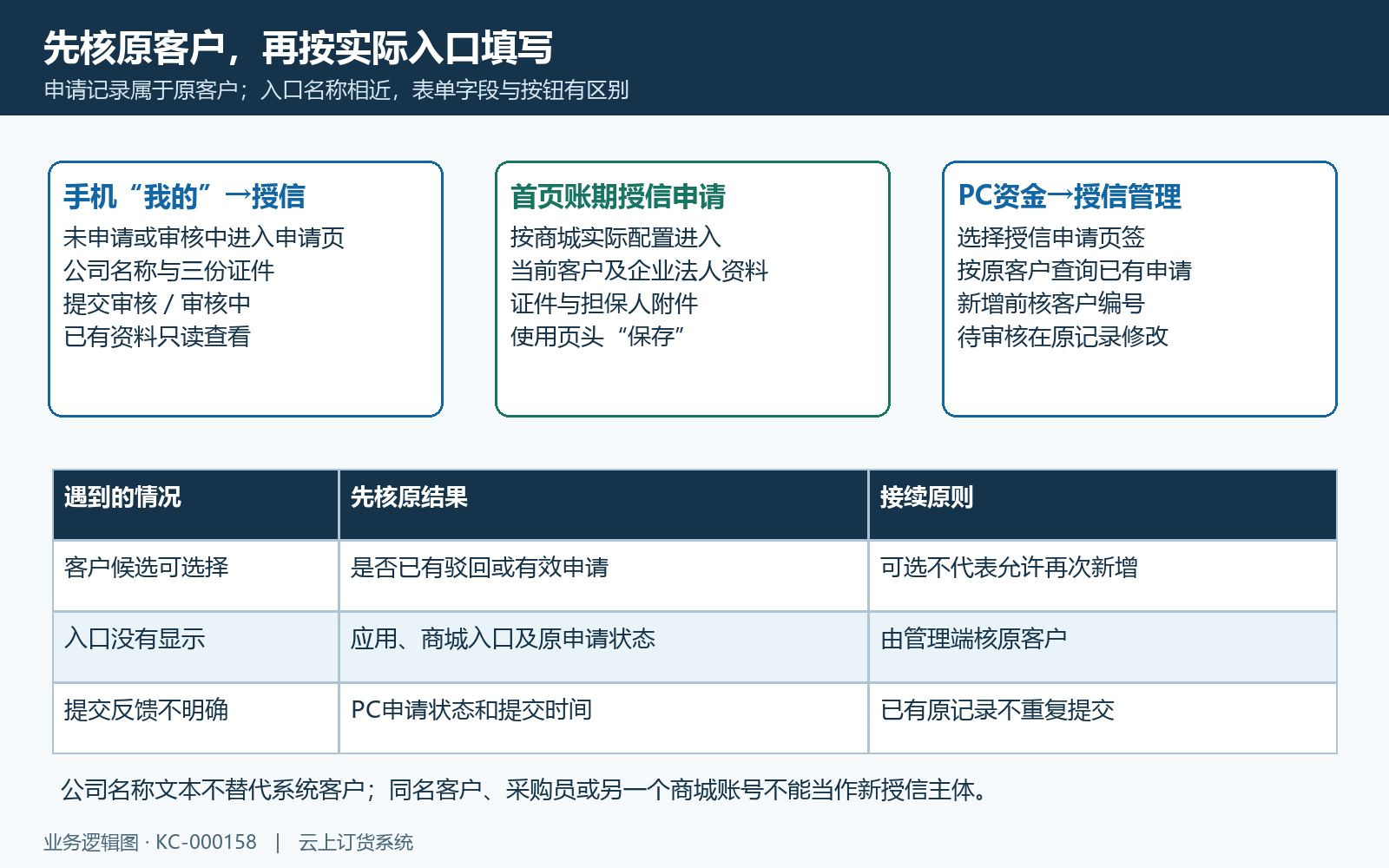Click the subtitle starting with 申请记录属于原客户
Screen dimensions: 1389x868
[336, 90]
